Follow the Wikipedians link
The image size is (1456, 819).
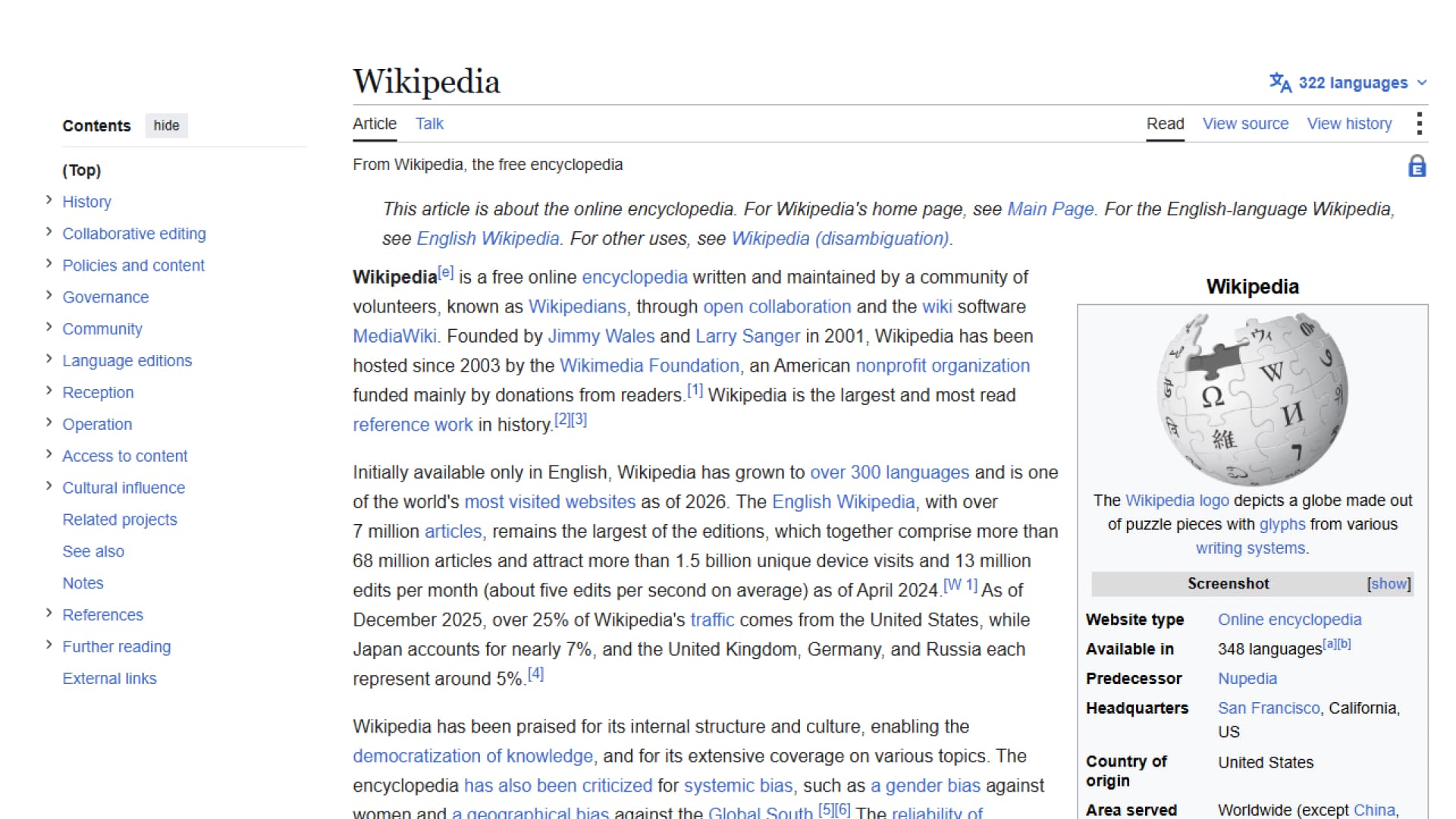[577, 307]
